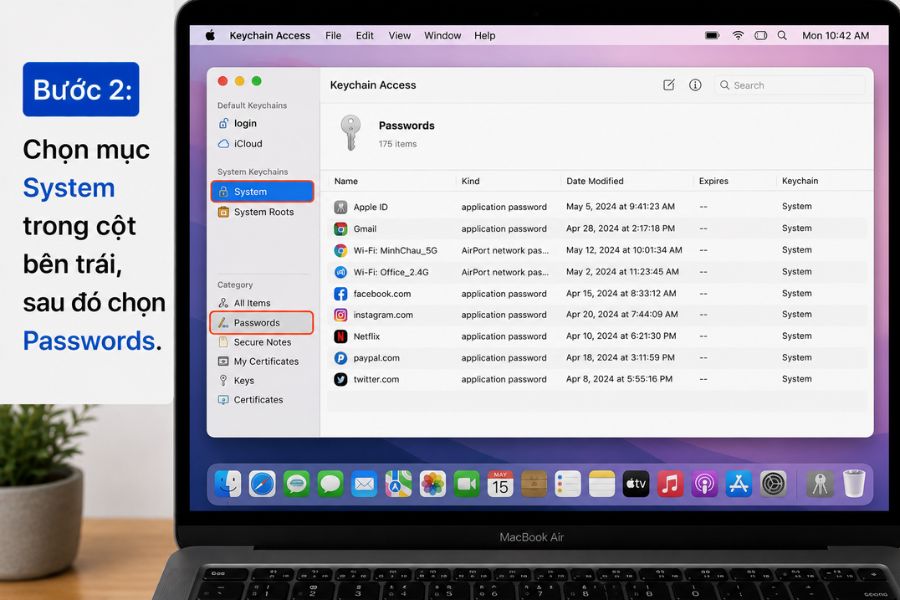Select the paypal.com password row

tap(597, 358)
